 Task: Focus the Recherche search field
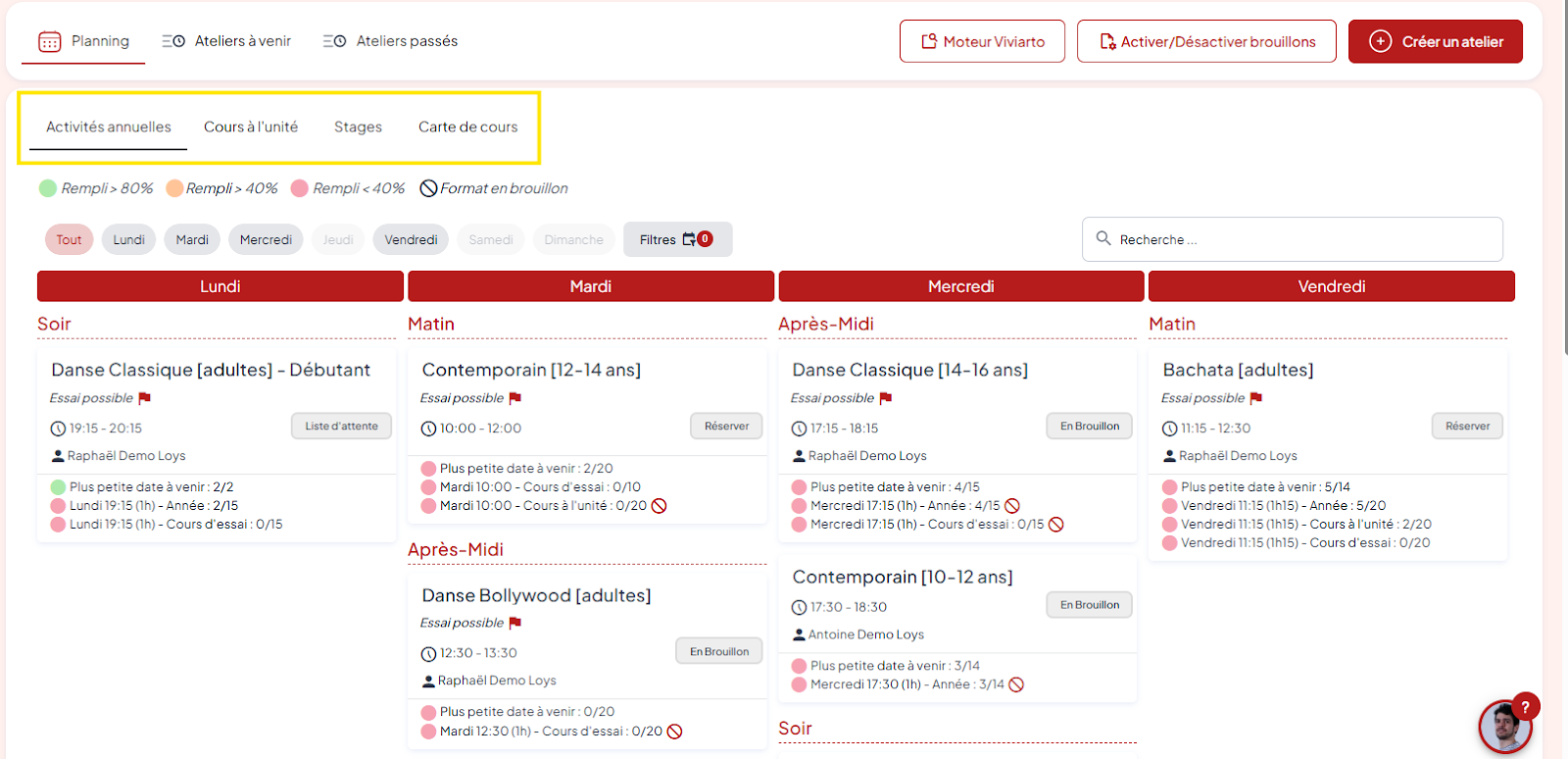[1303, 239]
